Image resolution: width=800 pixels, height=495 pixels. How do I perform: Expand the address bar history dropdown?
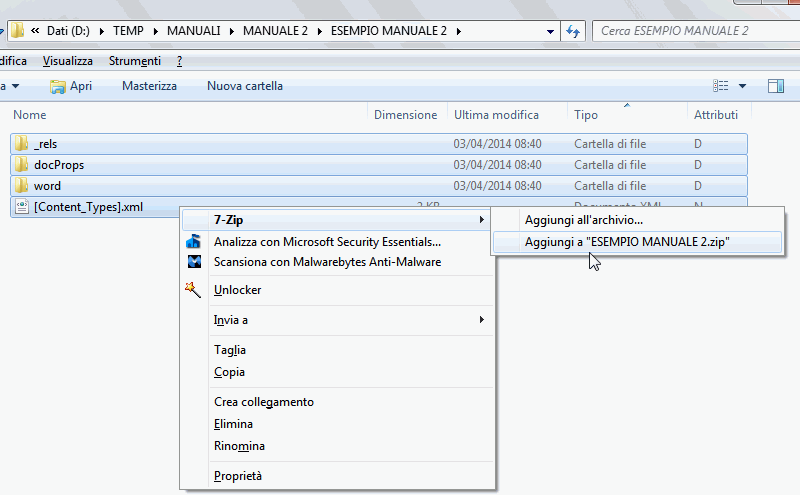550,31
